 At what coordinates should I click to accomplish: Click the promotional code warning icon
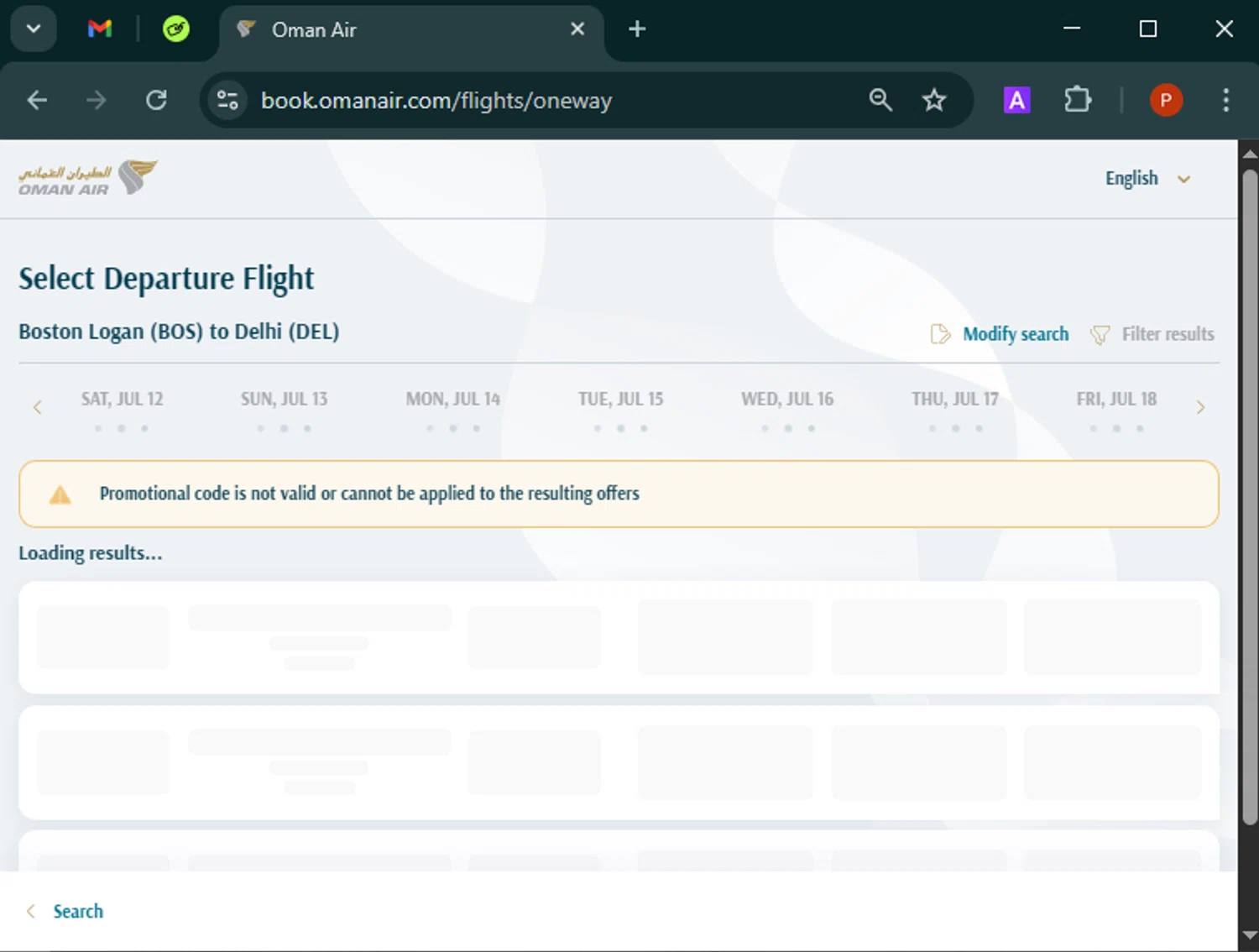pos(60,494)
